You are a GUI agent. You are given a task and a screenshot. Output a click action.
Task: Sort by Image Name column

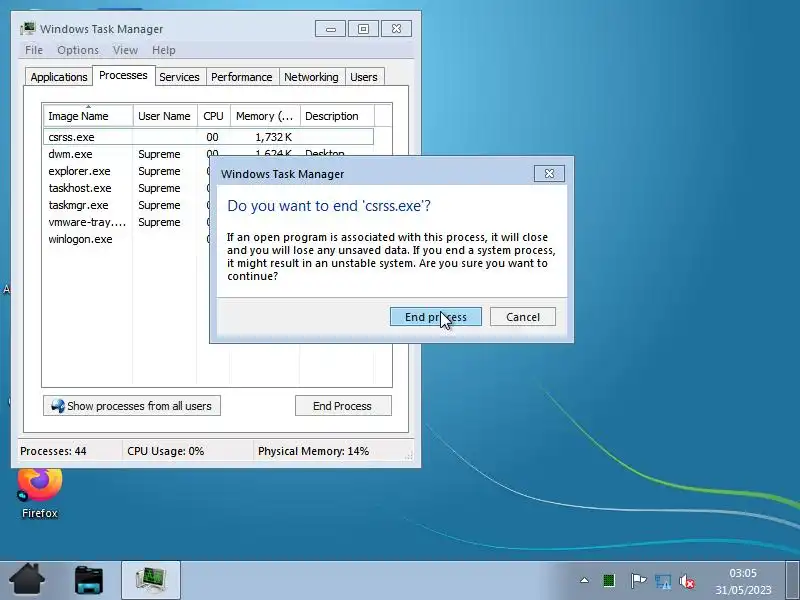88,116
